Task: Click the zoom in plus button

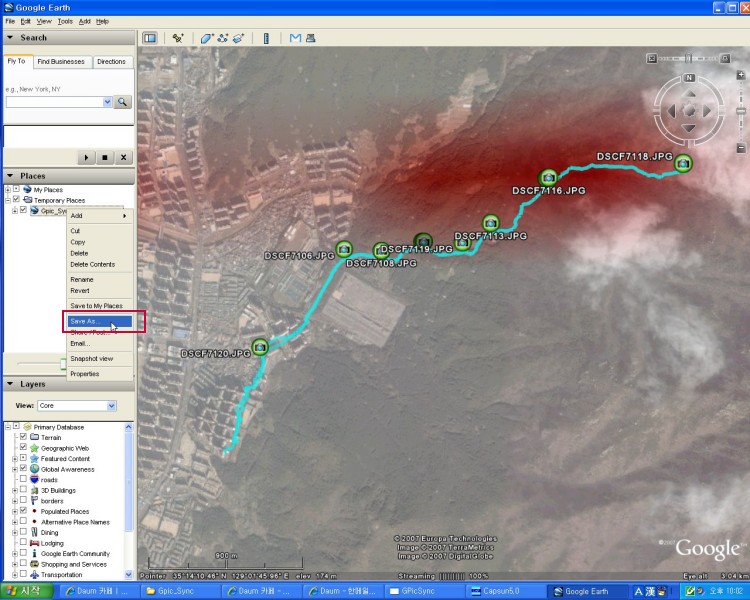Action: [x=740, y=75]
